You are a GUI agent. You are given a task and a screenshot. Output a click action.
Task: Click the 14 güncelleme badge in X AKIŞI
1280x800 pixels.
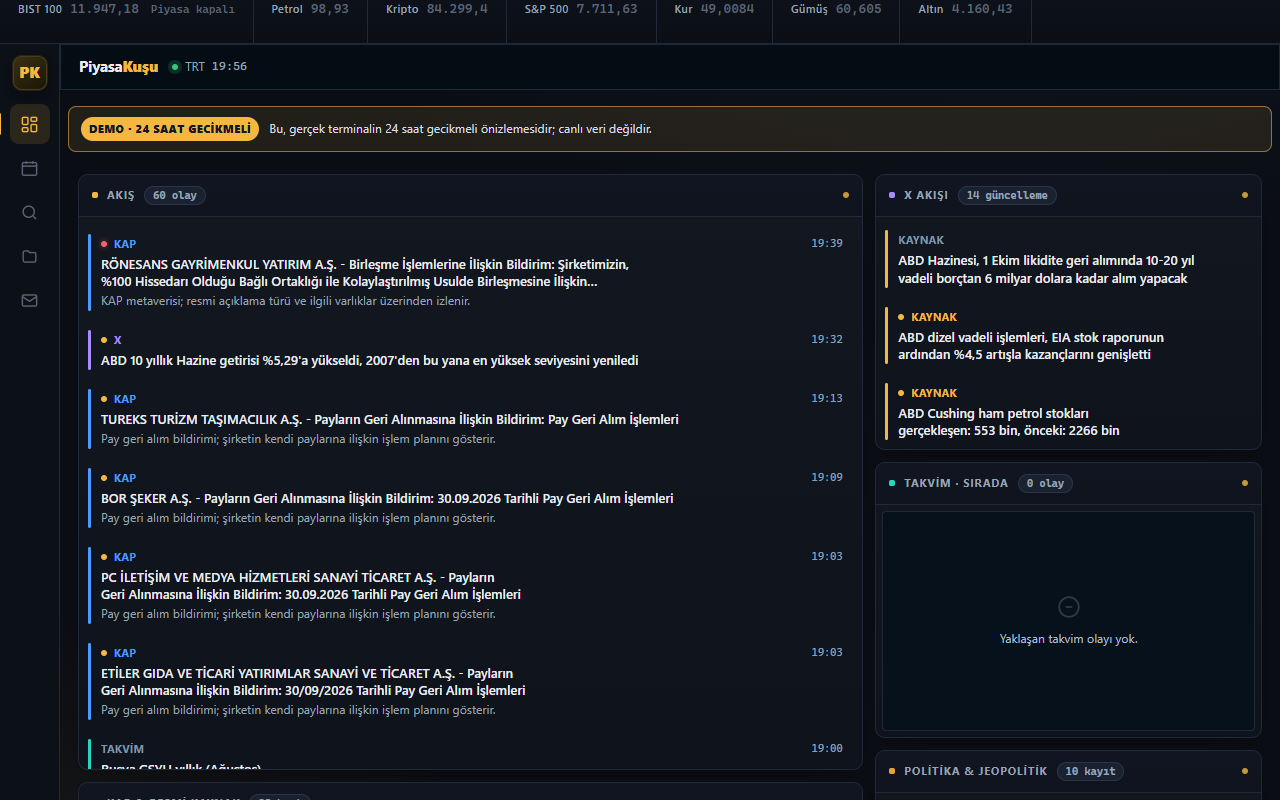1007,195
